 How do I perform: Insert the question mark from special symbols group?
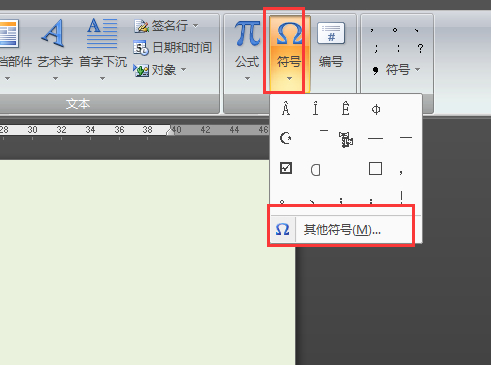[x=420, y=49]
